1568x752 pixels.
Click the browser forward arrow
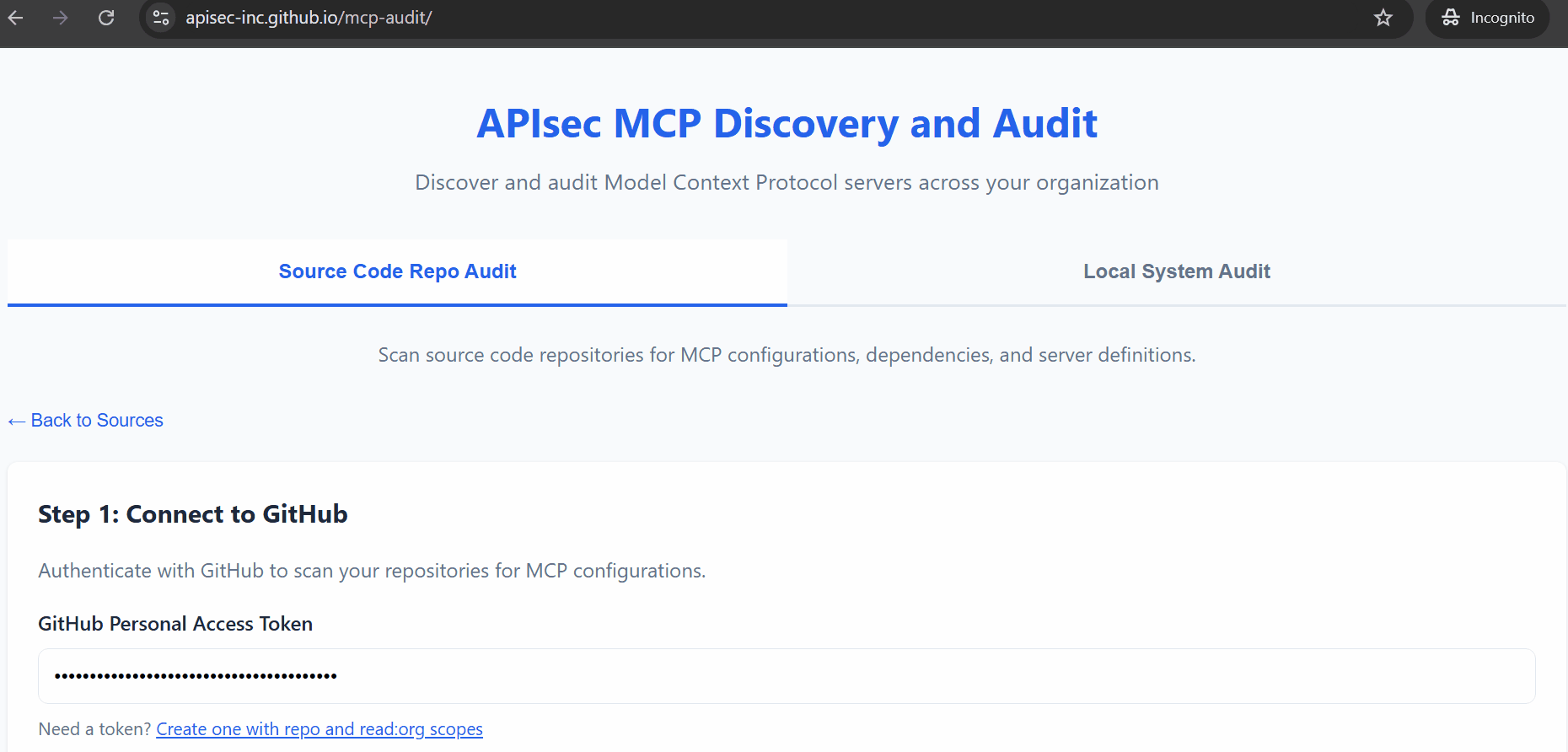coord(61,18)
